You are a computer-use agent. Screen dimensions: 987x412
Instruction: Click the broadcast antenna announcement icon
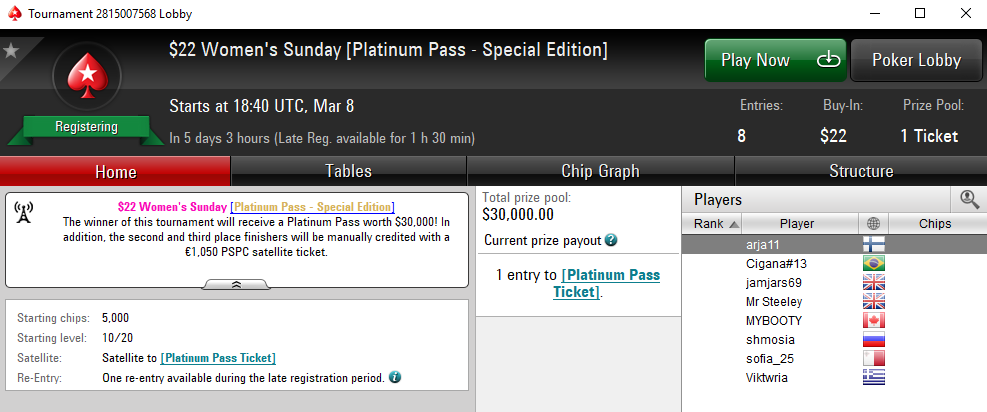click(x=23, y=213)
